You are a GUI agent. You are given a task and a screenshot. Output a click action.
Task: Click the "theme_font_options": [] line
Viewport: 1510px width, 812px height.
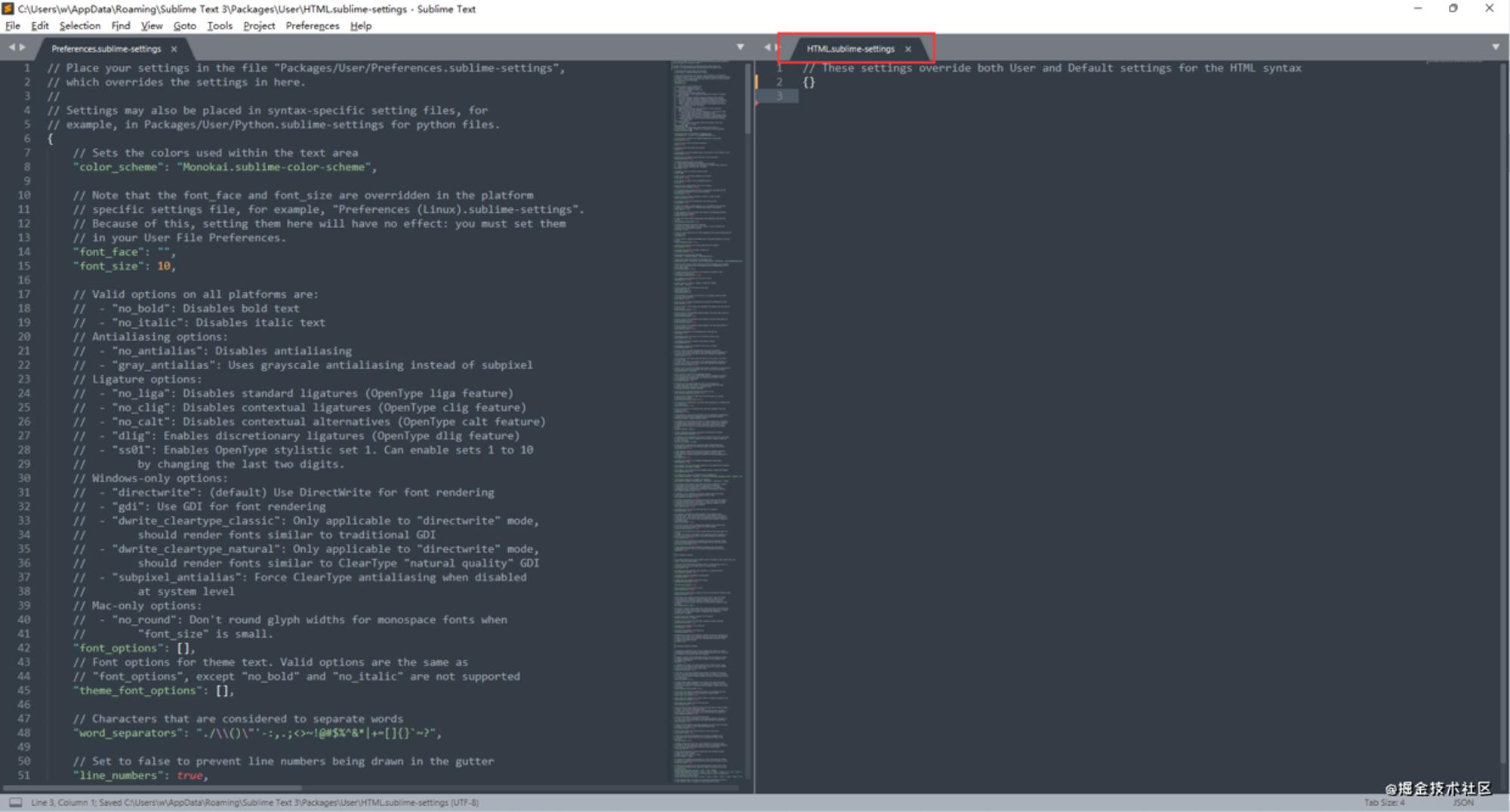click(x=153, y=691)
